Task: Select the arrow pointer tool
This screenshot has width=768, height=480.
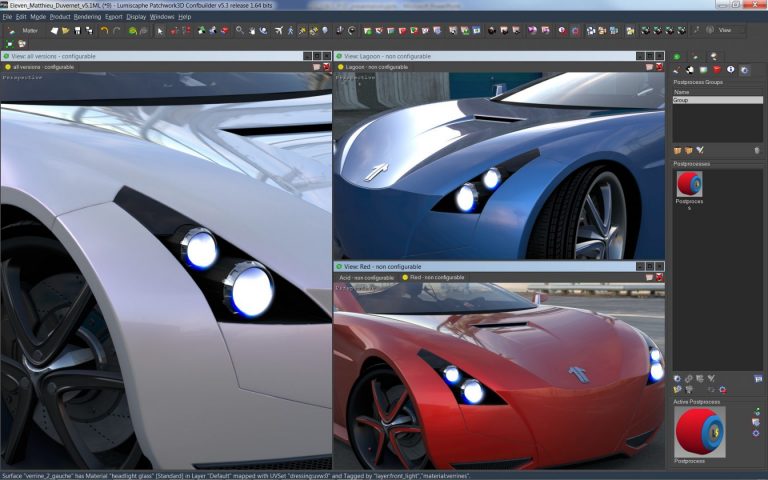Action: pyautogui.click(x=160, y=31)
